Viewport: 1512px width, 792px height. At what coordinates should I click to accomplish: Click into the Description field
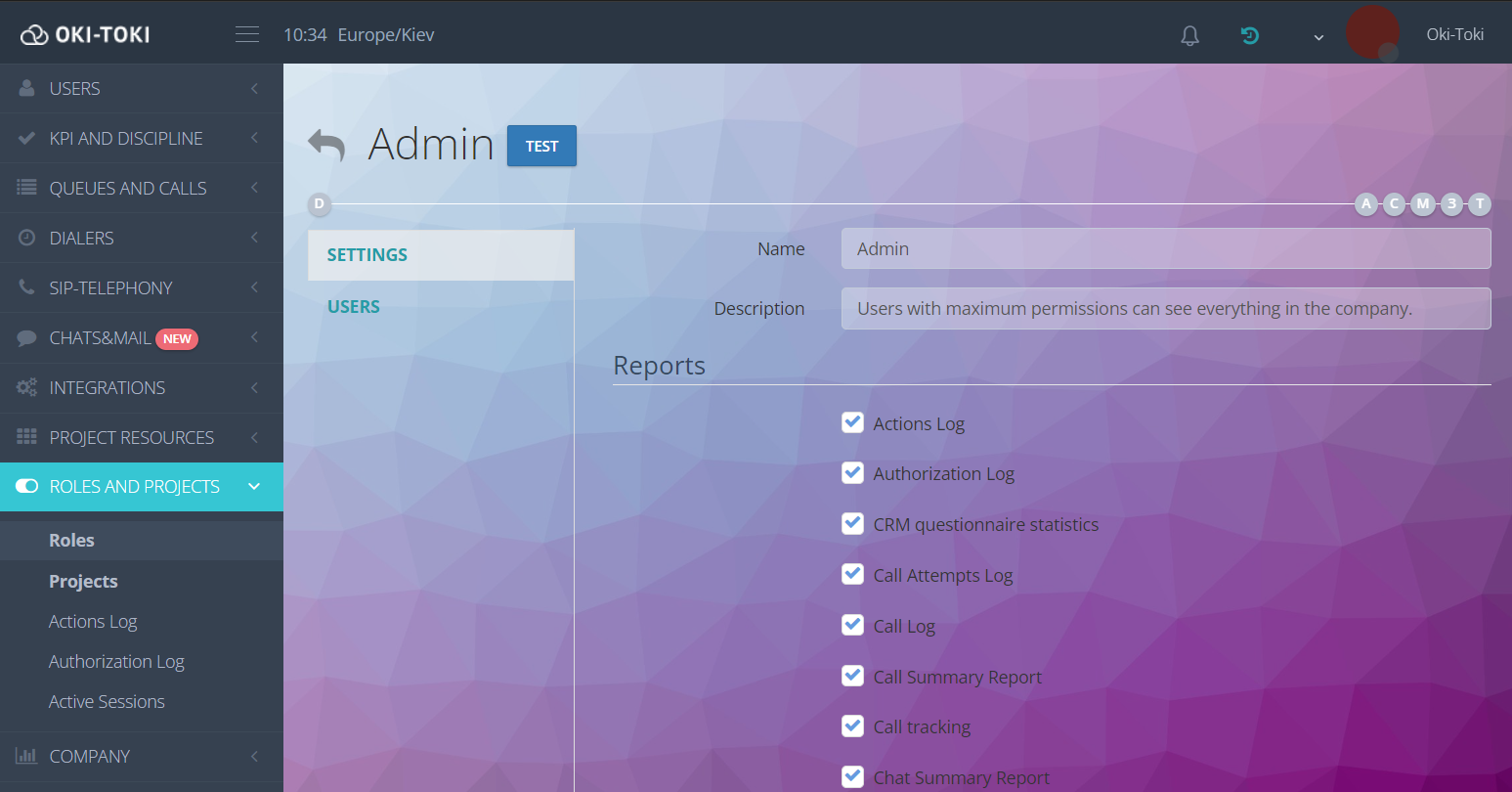(x=1166, y=308)
